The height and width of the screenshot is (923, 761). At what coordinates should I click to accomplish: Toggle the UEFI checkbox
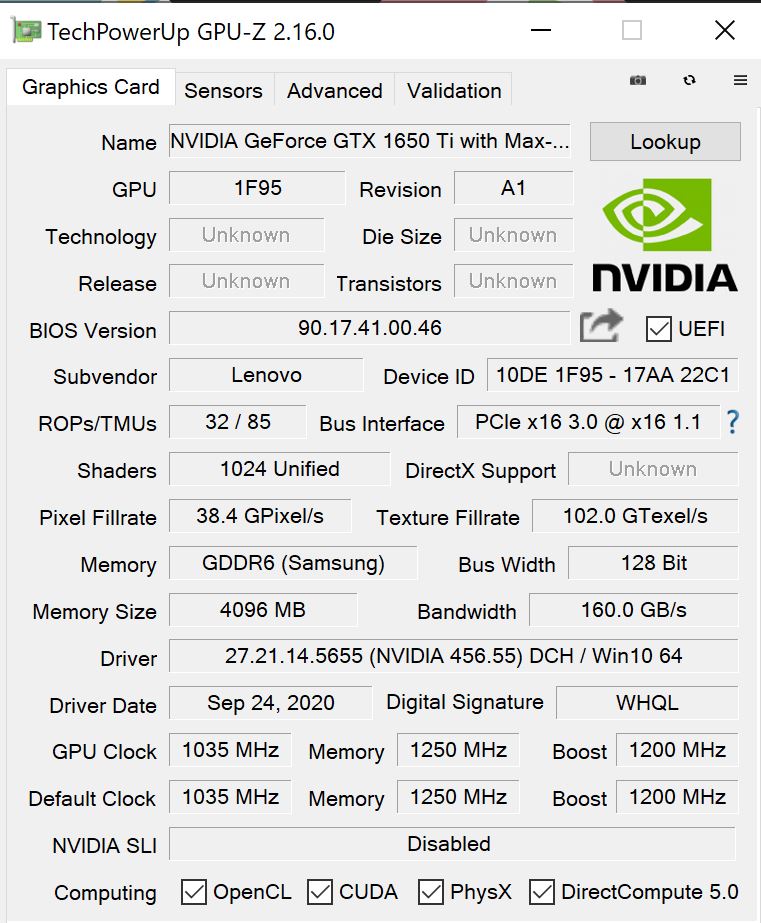click(x=659, y=328)
